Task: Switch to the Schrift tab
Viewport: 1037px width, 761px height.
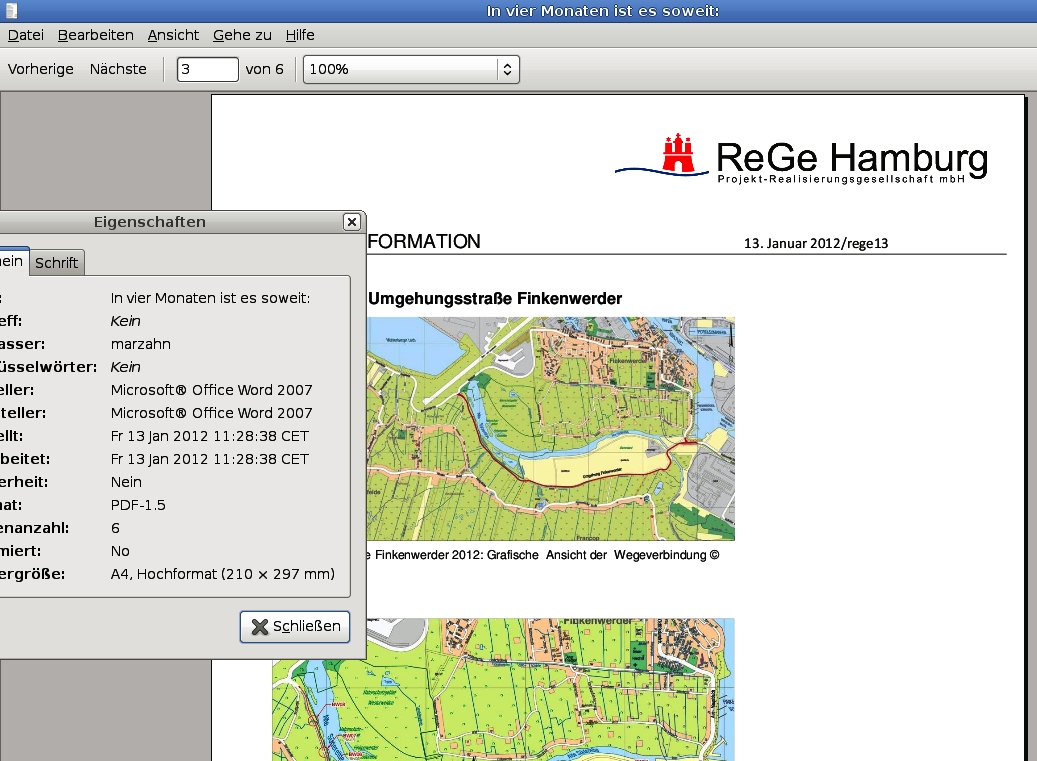Action: [x=57, y=263]
